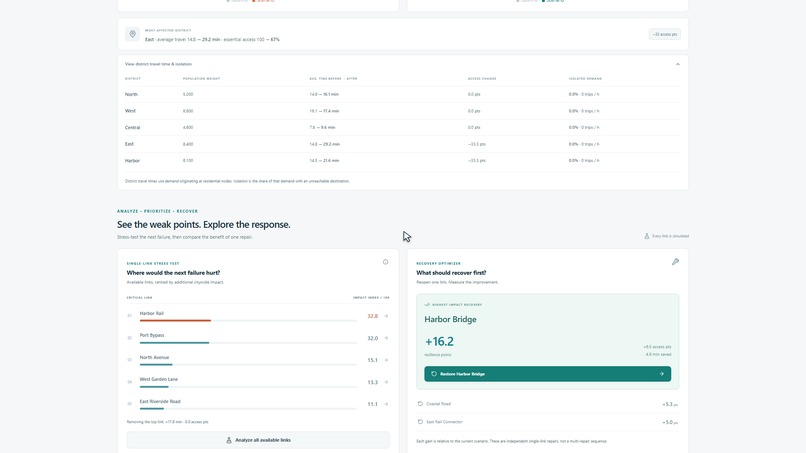Viewport: 806px width, 453px height.
Task: Toggle View district travel time & isolation header
Action: [x=402, y=64]
